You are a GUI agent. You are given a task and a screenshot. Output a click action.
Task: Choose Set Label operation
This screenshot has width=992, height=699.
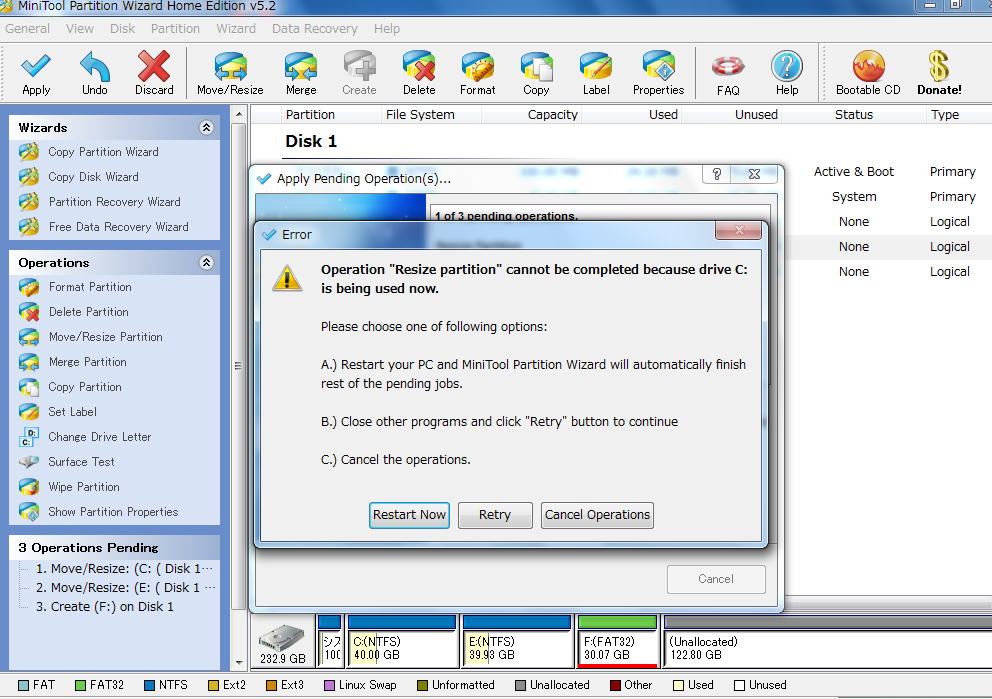(x=72, y=412)
